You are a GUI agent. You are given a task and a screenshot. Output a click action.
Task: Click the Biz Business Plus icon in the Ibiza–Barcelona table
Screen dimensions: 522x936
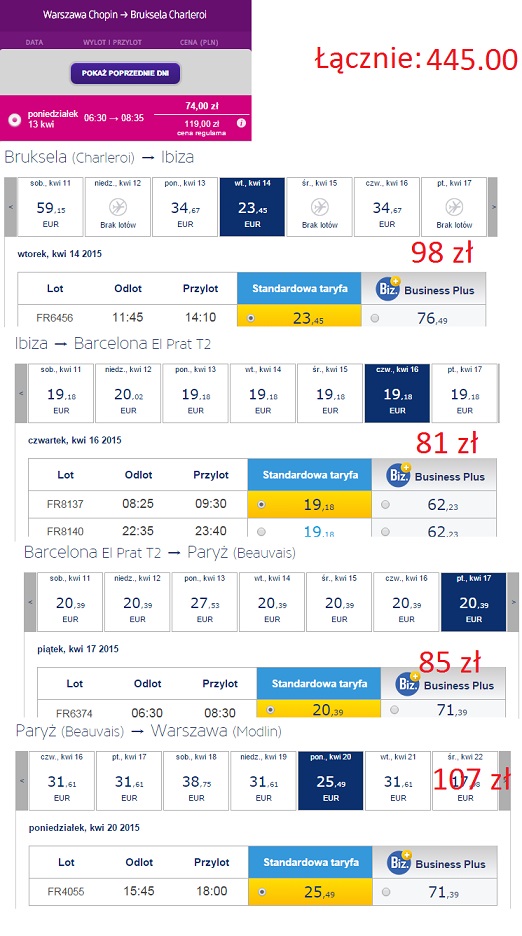click(x=398, y=475)
